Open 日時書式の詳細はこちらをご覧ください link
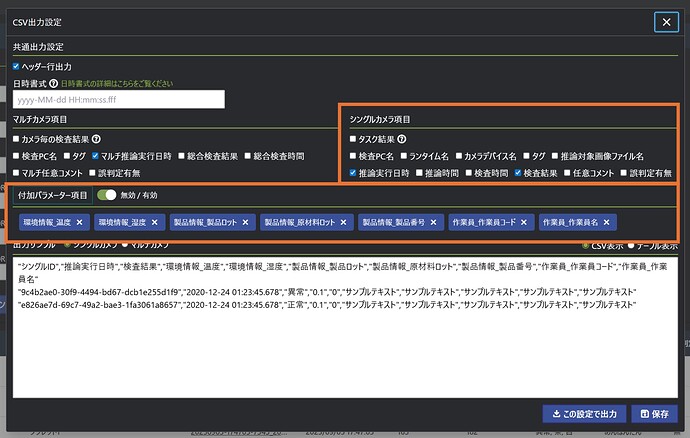The height and width of the screenshot is (438, 690). pos(117,84)
